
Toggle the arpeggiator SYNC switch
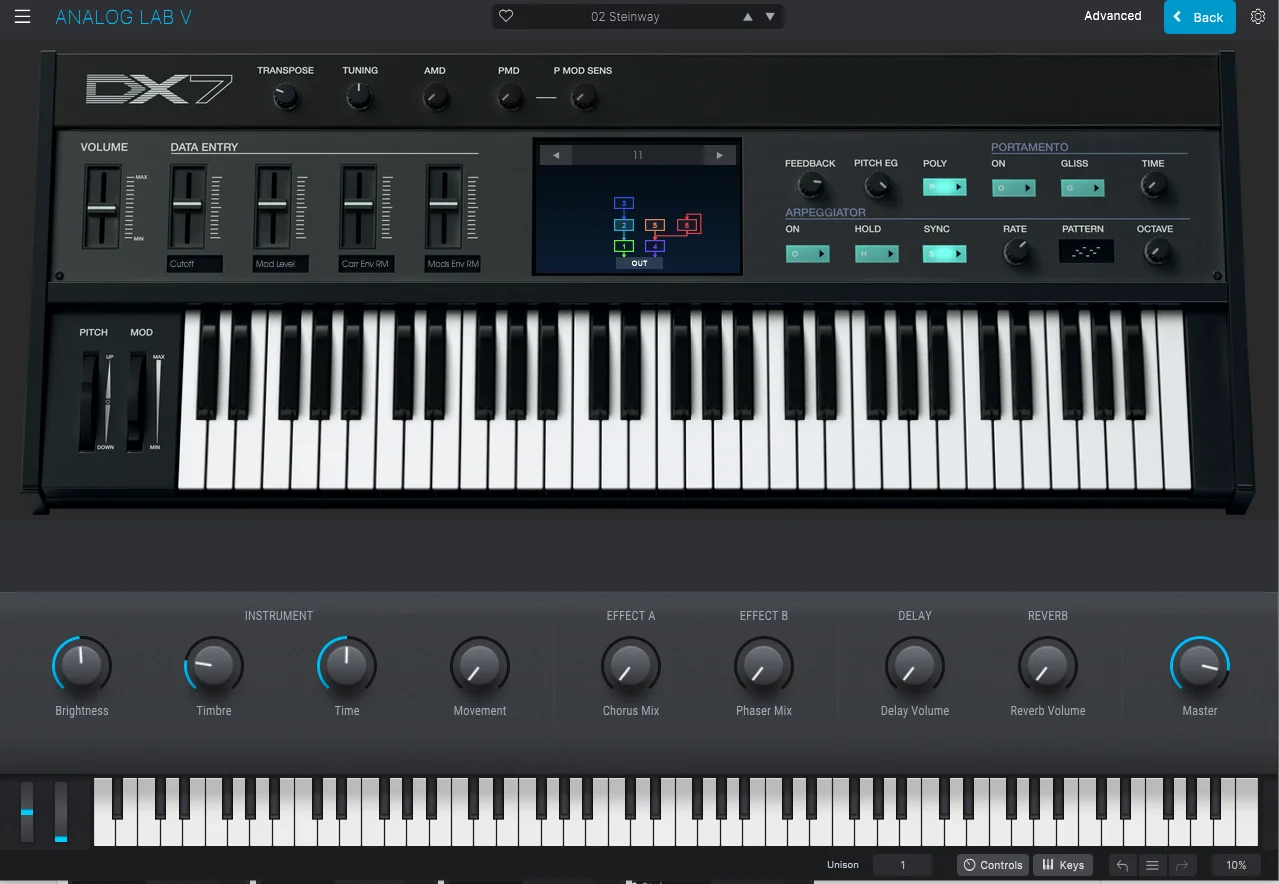945,254
